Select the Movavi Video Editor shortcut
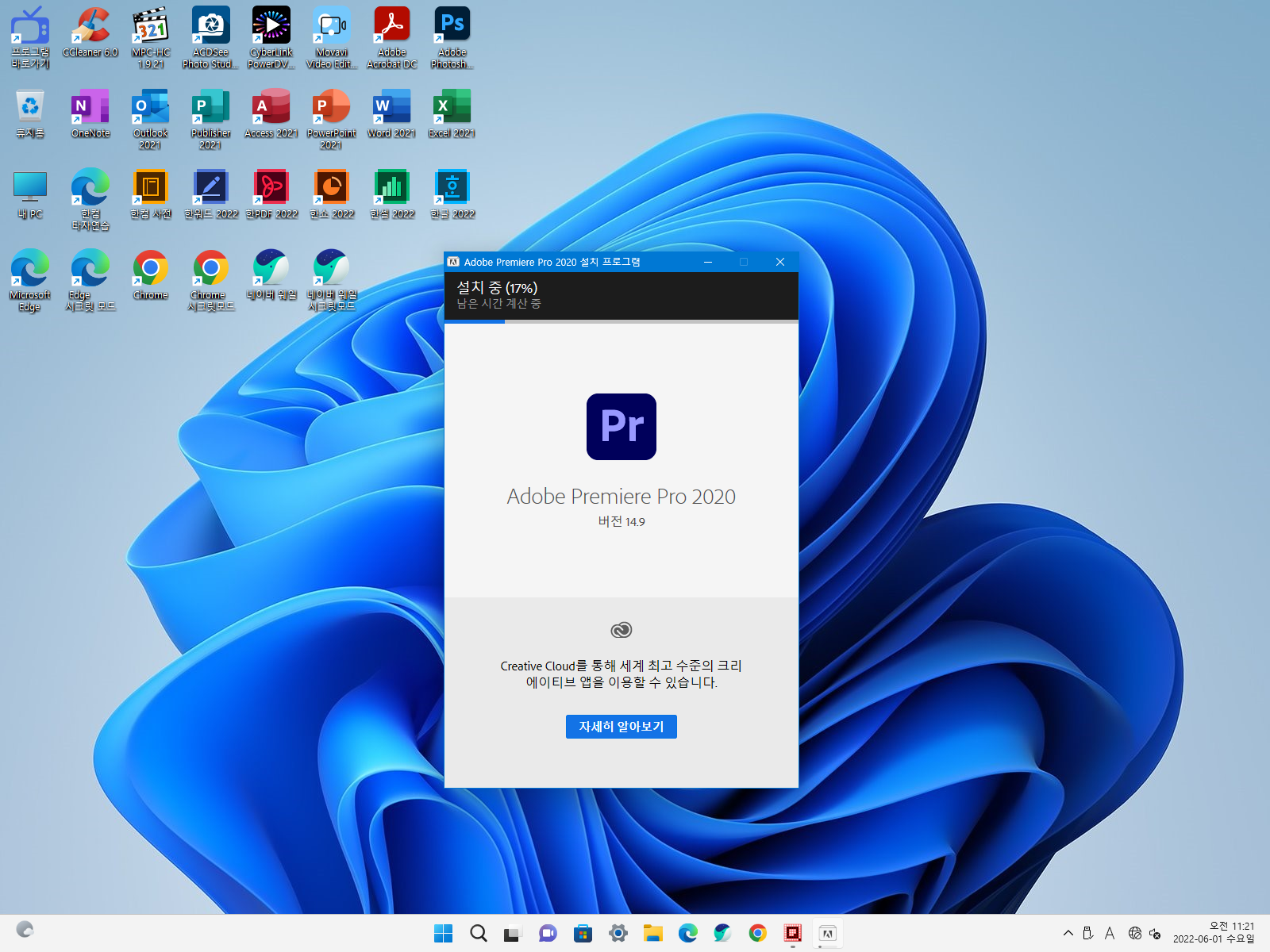The height and width of the screenshot is (952, 1270). [x=332, y=37]
